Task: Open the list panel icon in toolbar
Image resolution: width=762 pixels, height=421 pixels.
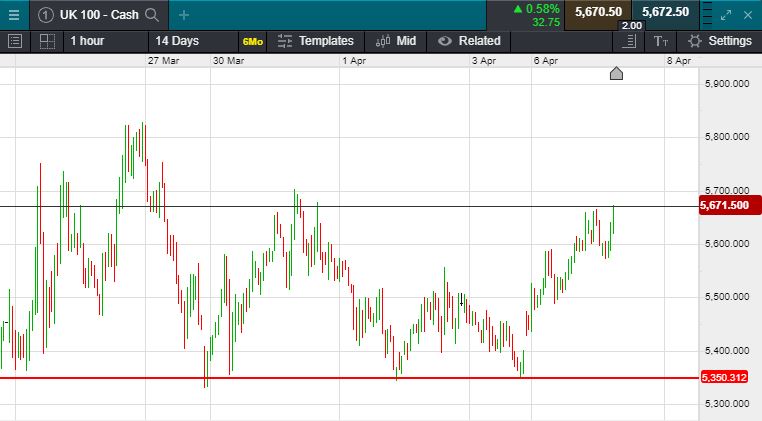Action: pyautogui.click(x=14, y=41)
